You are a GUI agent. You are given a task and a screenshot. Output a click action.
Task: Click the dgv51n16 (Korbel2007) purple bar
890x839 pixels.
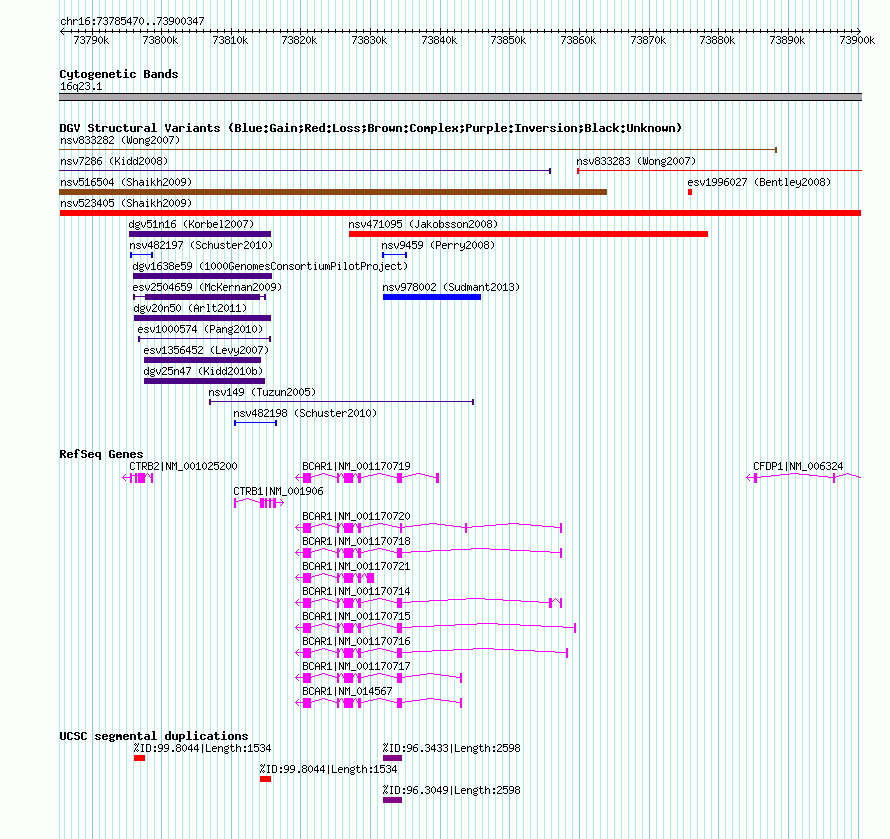click(200, 234)
